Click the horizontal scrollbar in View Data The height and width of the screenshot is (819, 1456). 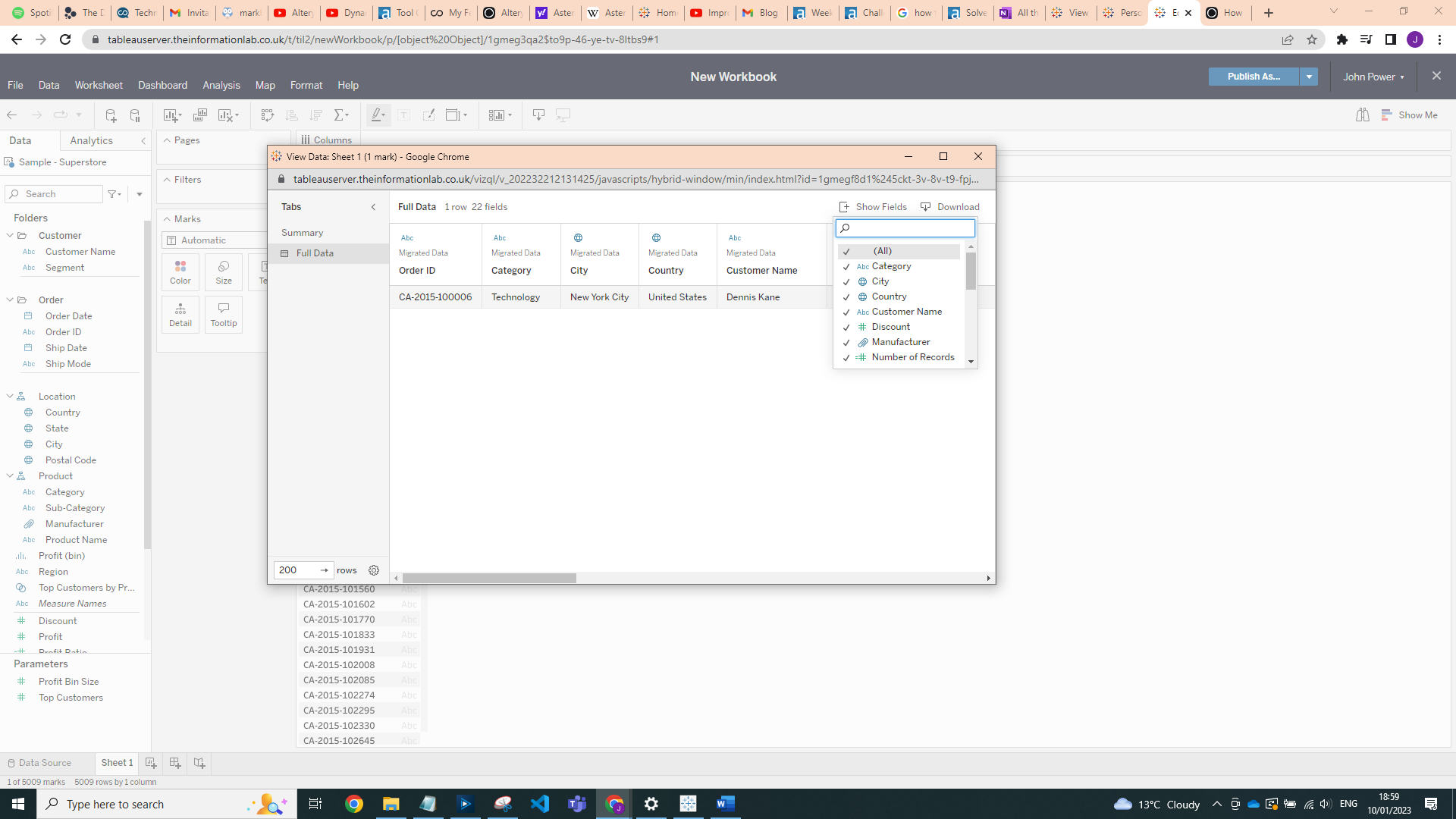pyautogui.click(x=489, y=579)
